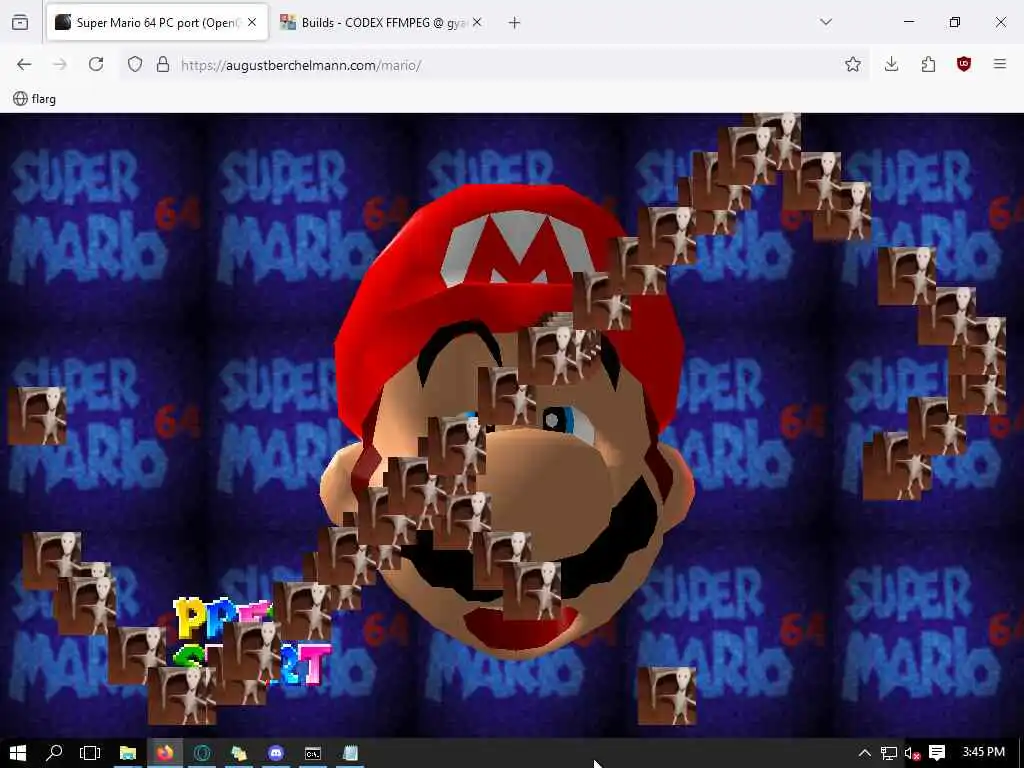The width and height of the screenshot is (1024, 768).
Task: Go back to the previous page
Action: [x=24, y=64]
